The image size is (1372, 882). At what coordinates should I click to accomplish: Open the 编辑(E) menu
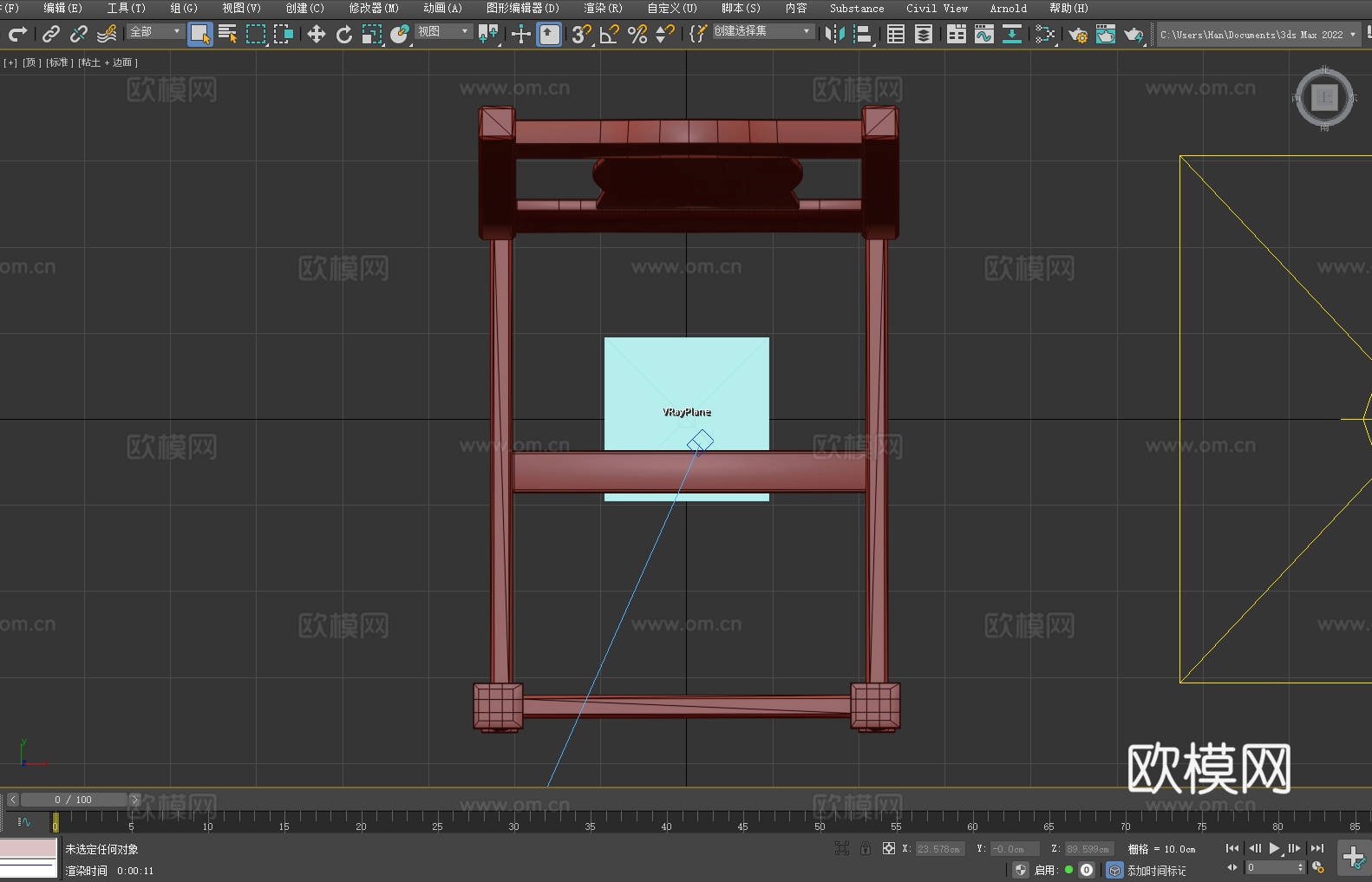pyautogui.click(x=62, y=8)
